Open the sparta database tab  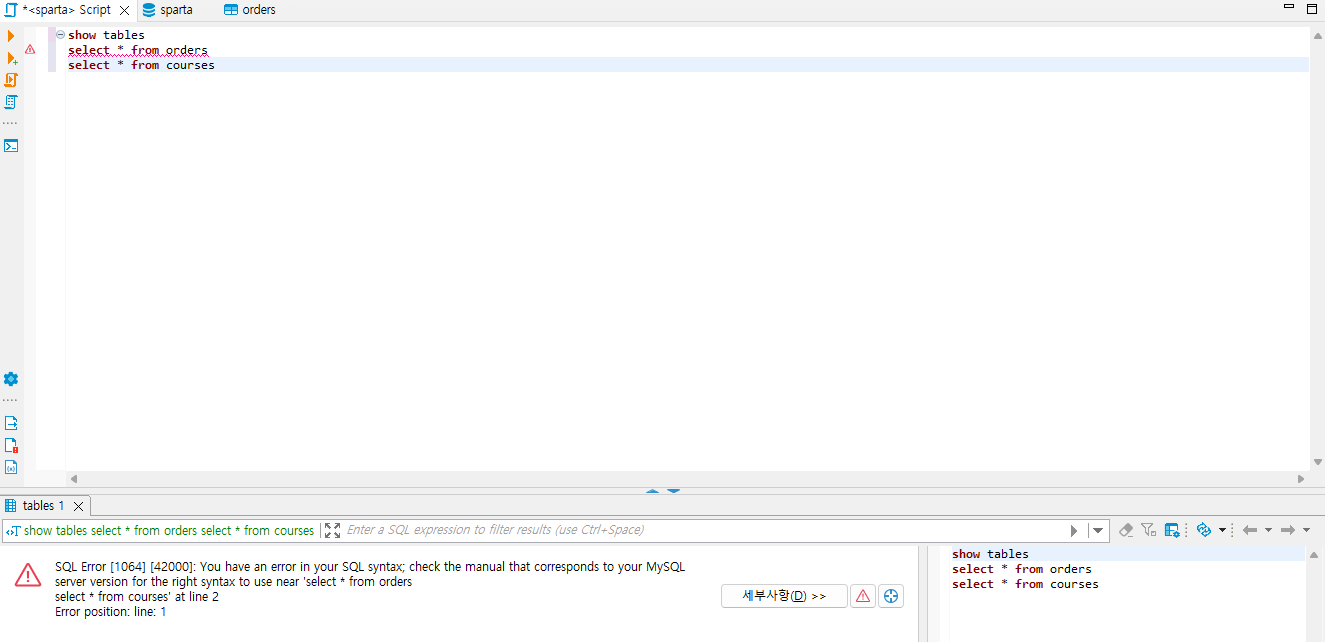(x=167, y=10)
